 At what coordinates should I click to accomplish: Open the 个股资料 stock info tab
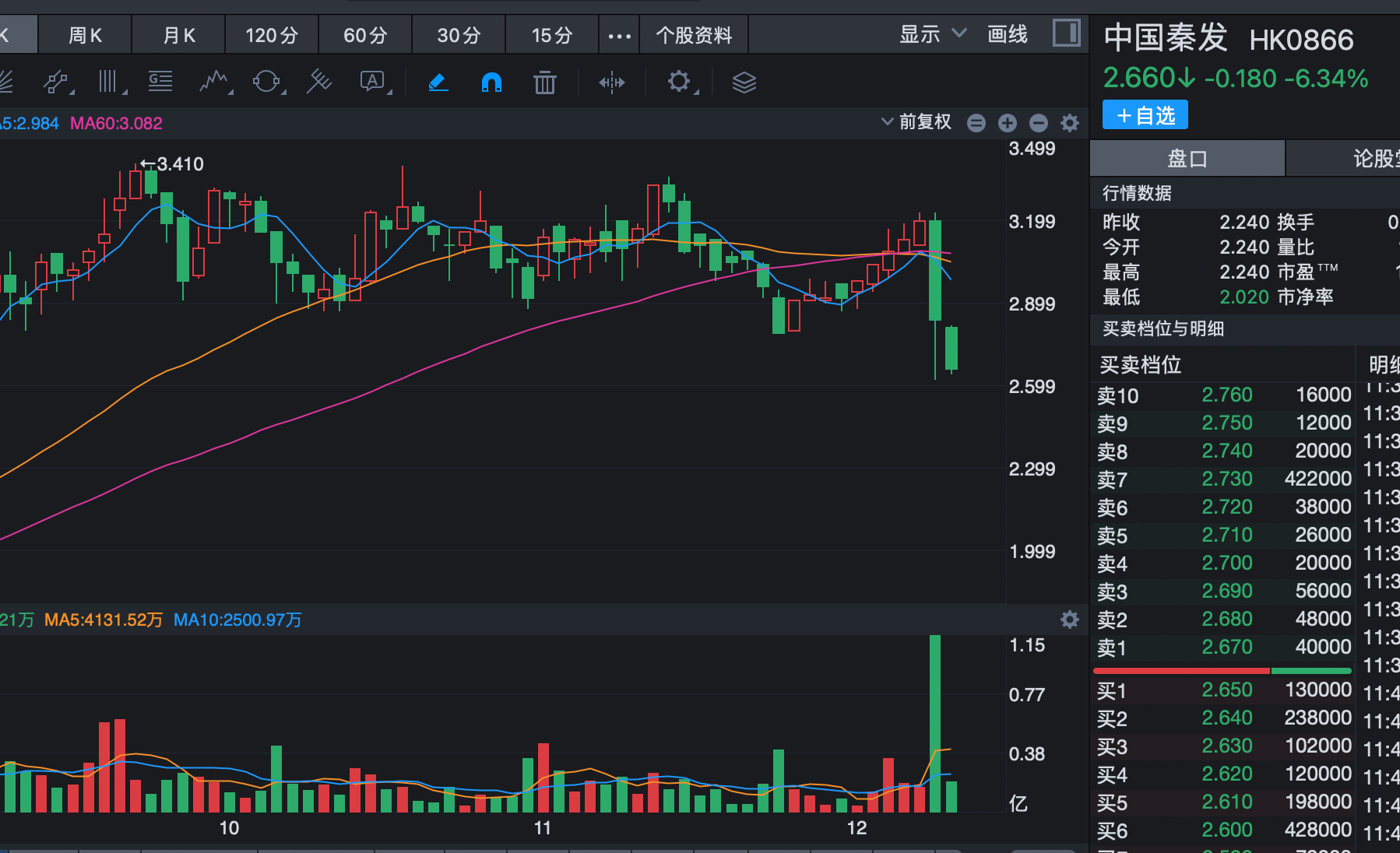click(x=692, y=34)
